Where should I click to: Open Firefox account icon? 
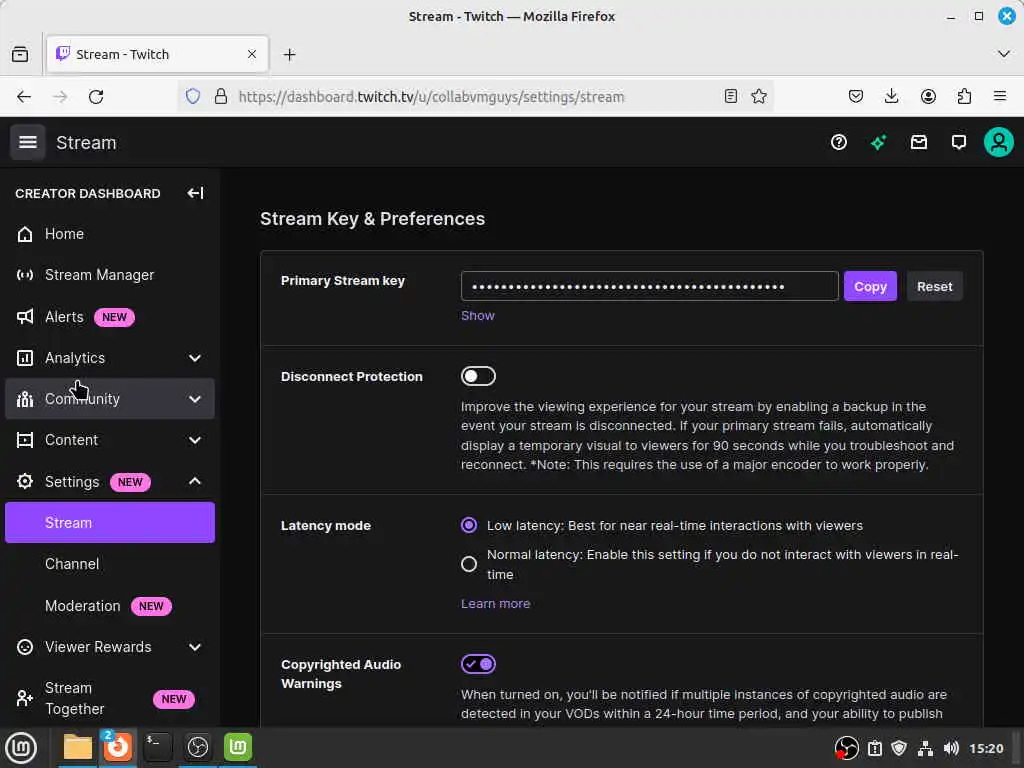click(x=928, y=97)
